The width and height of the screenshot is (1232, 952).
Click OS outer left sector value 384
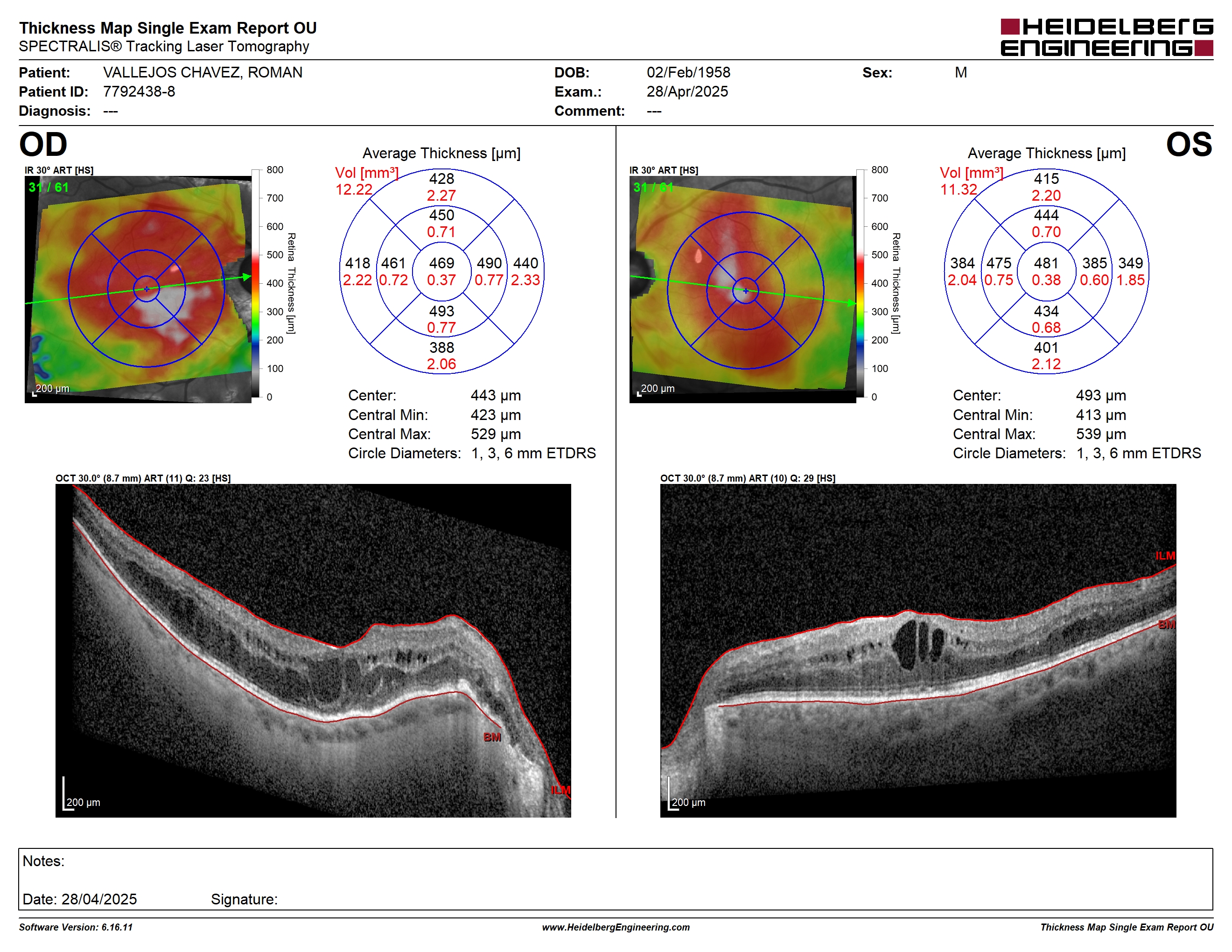962,263
